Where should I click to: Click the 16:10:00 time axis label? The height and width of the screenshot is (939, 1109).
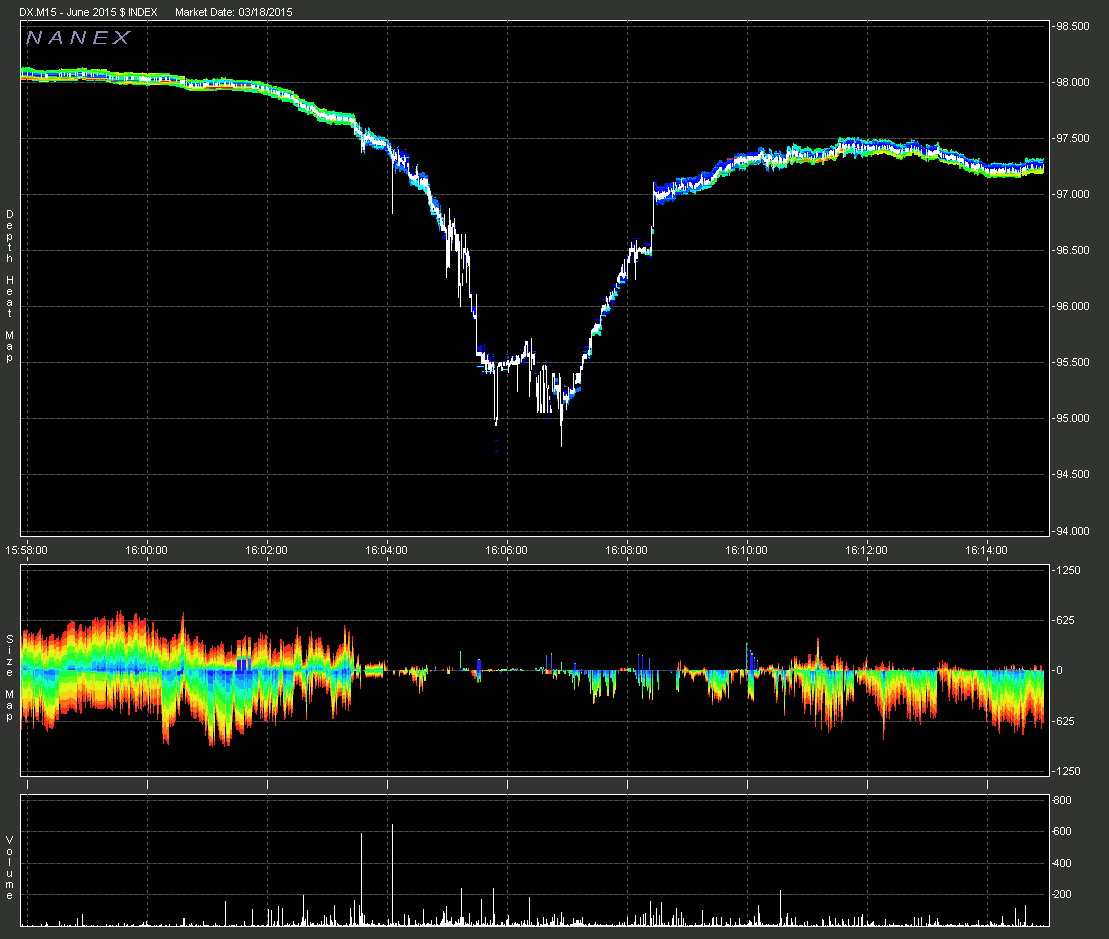tap(746, 550)
